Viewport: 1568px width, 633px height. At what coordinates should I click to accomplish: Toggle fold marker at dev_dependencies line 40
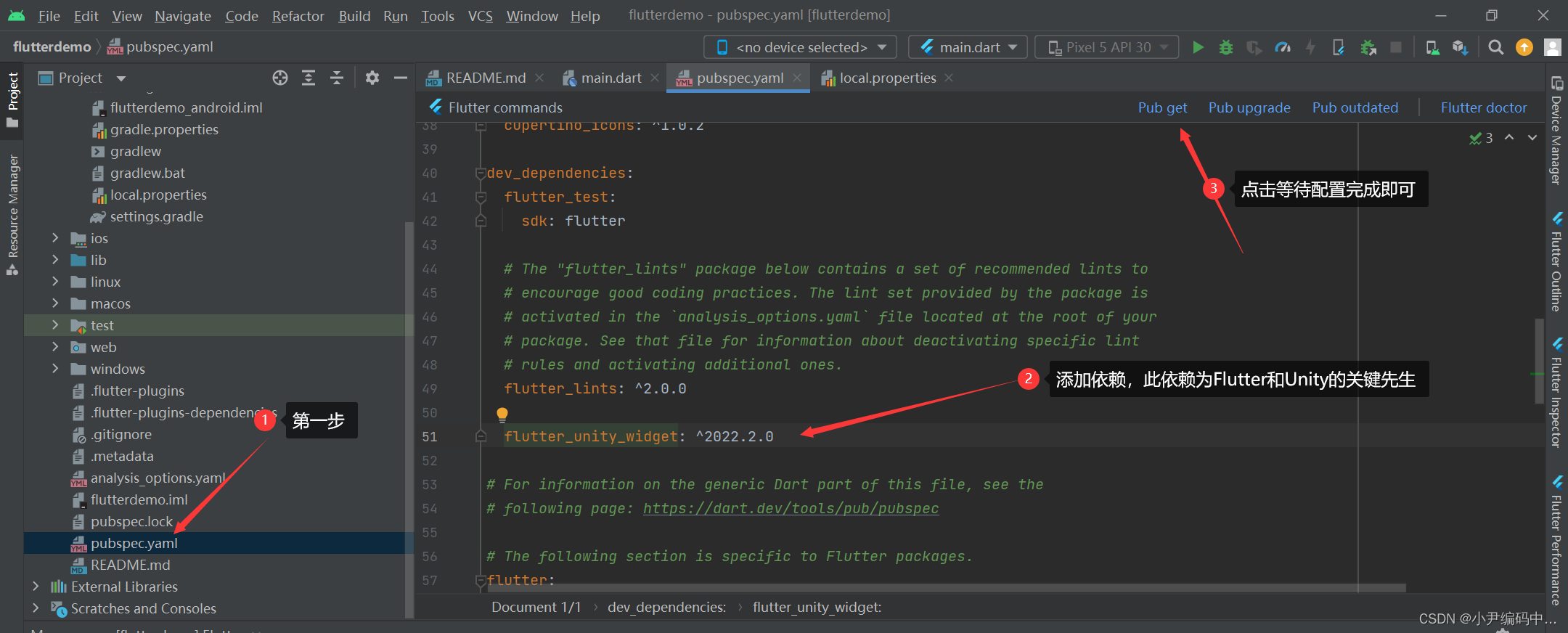click(x=480, y=173)
